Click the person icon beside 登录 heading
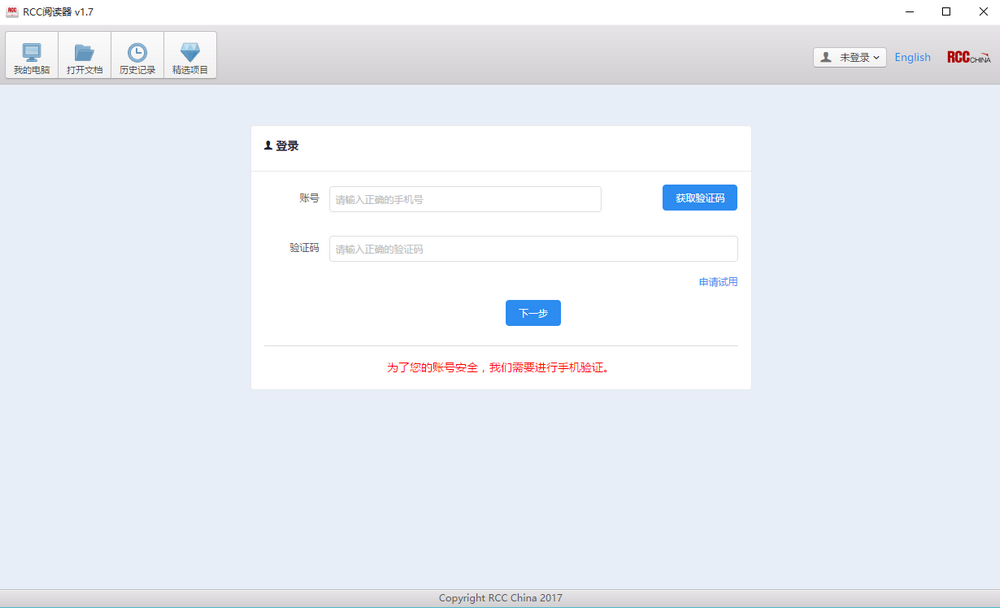This screenshot has height=608, width=1000. 268,145
